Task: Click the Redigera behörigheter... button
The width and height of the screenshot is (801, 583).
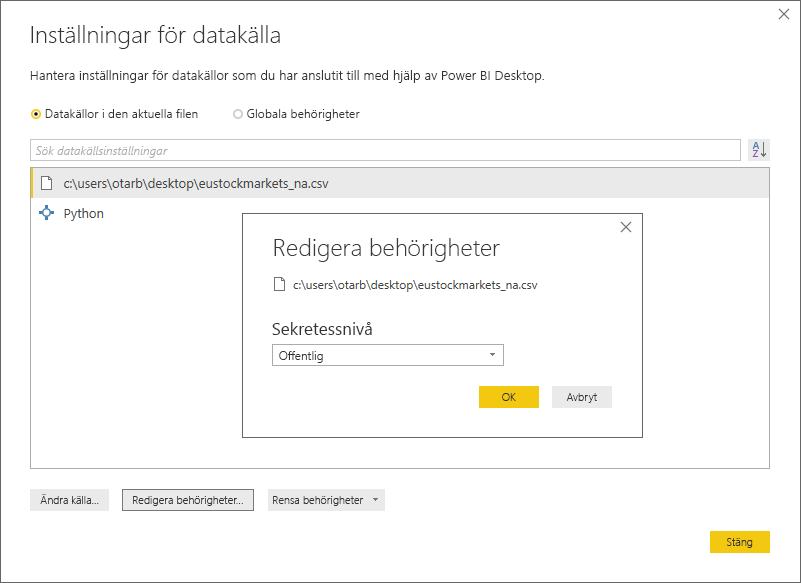Action: (188, 500)
